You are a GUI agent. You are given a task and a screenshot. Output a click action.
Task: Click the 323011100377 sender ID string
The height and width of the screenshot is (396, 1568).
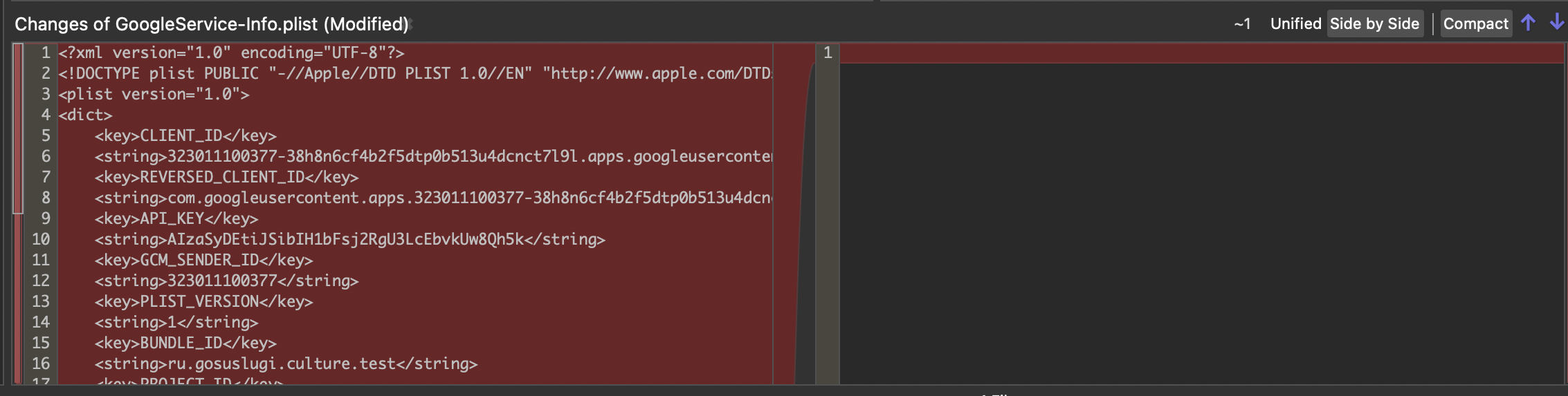click(226, 281)
